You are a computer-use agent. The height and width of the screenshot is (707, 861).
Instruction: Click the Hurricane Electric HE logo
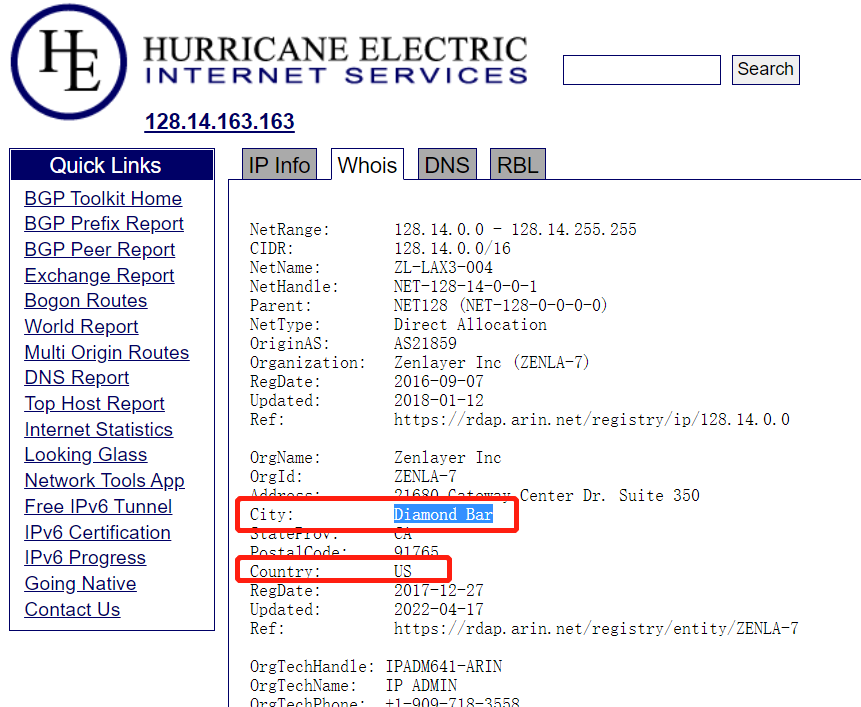click(x=69, y=61)
